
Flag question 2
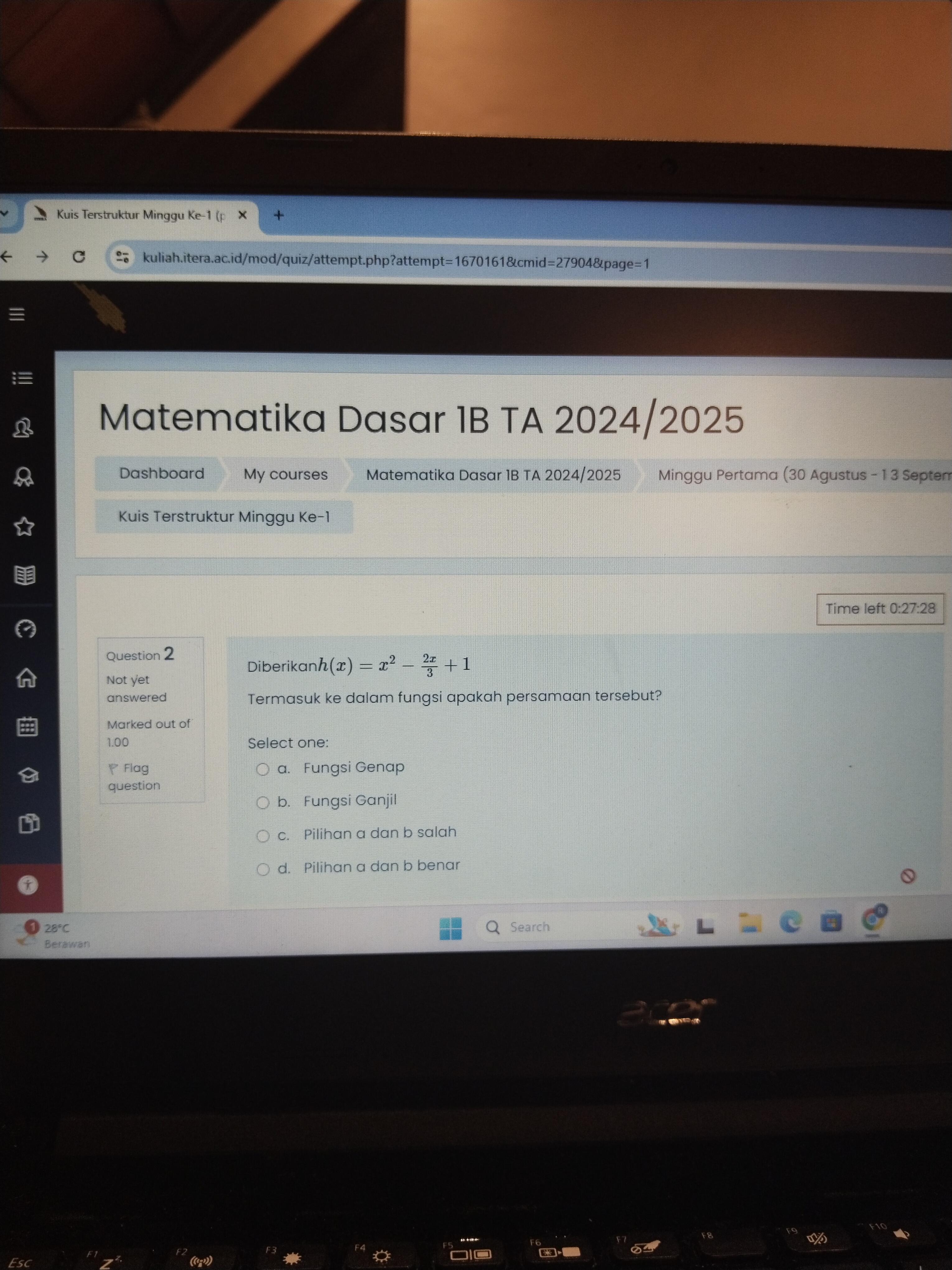coord(134,776)
